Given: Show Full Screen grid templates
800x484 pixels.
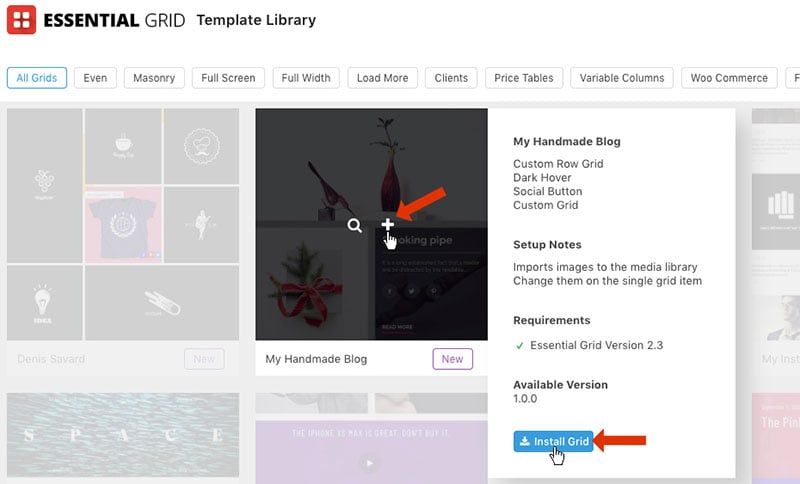Looking at the screenshot, I should click(x=228, y=78).
